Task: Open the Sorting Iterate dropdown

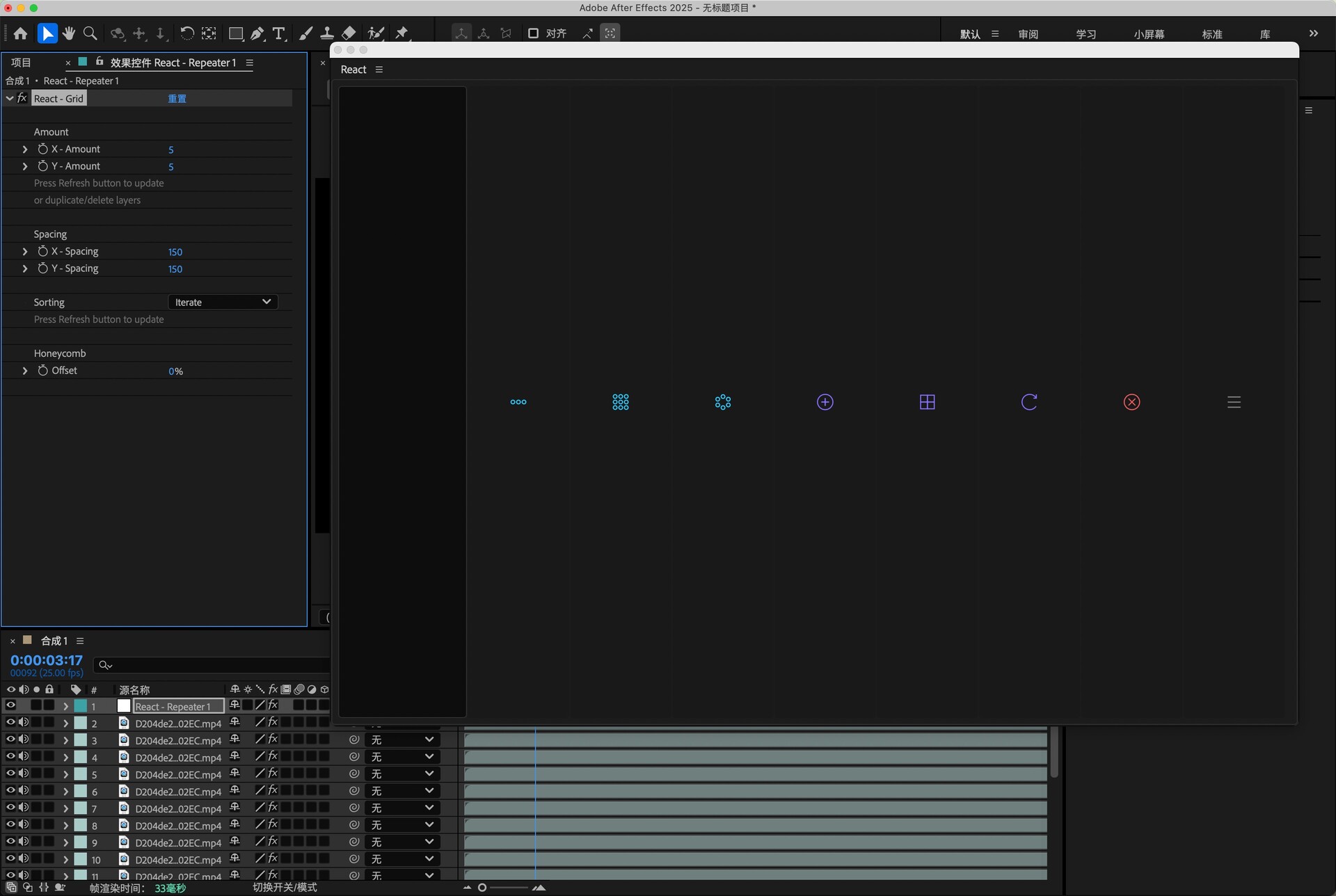Action: pos(223,302)
